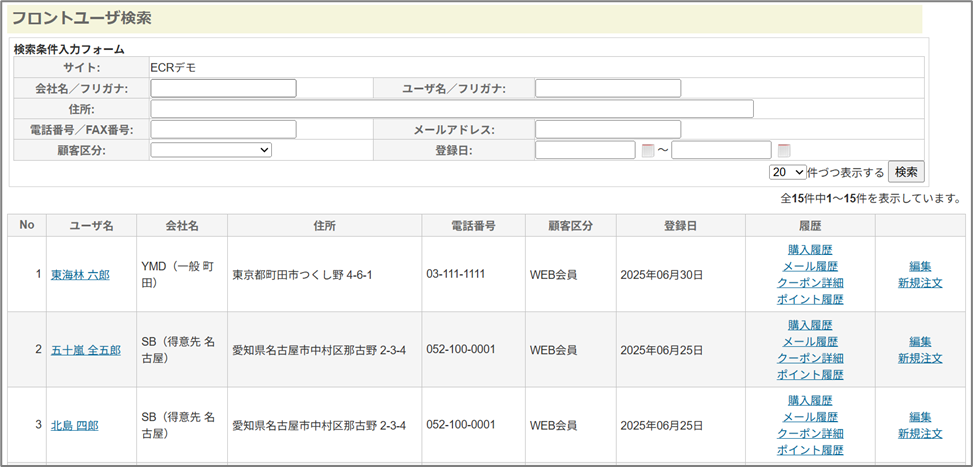Screen dimensions: 973x467
Task: Select the 電話番号／FAX番号 input box
Action: [223, 129]
